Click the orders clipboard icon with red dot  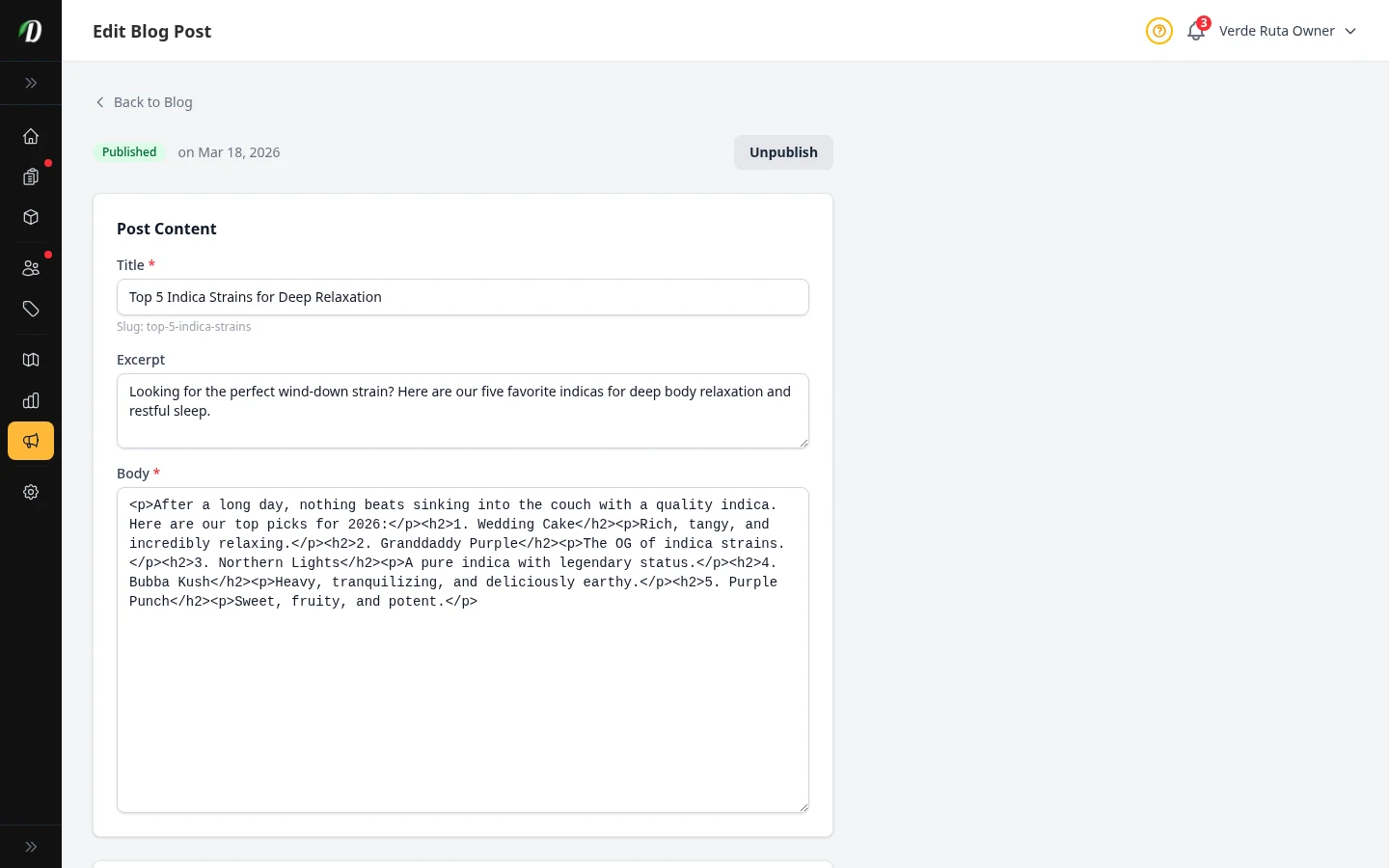[x=31, y=177]
